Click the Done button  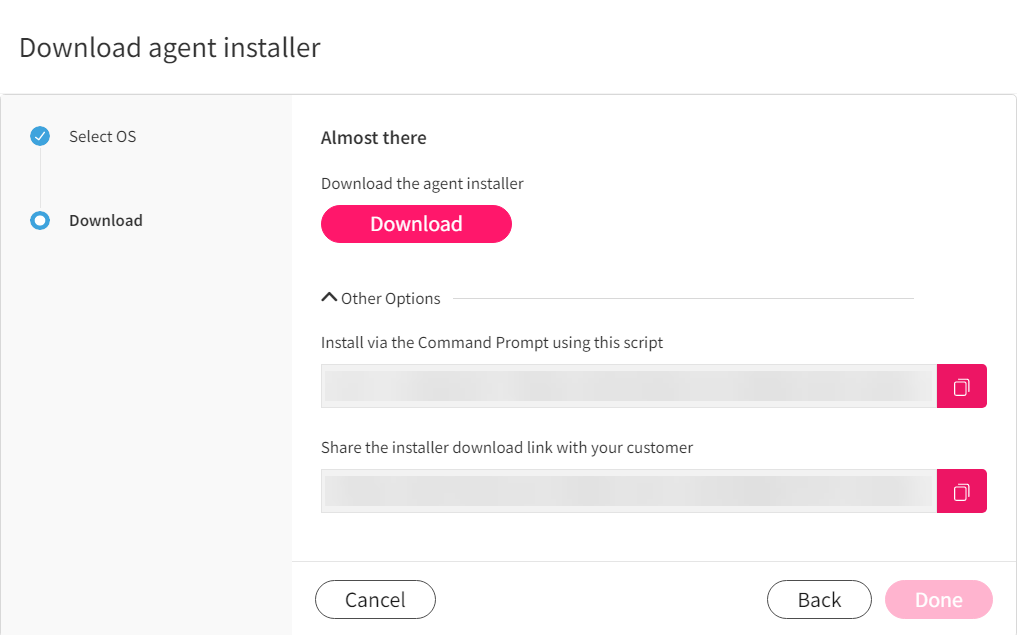939,599
